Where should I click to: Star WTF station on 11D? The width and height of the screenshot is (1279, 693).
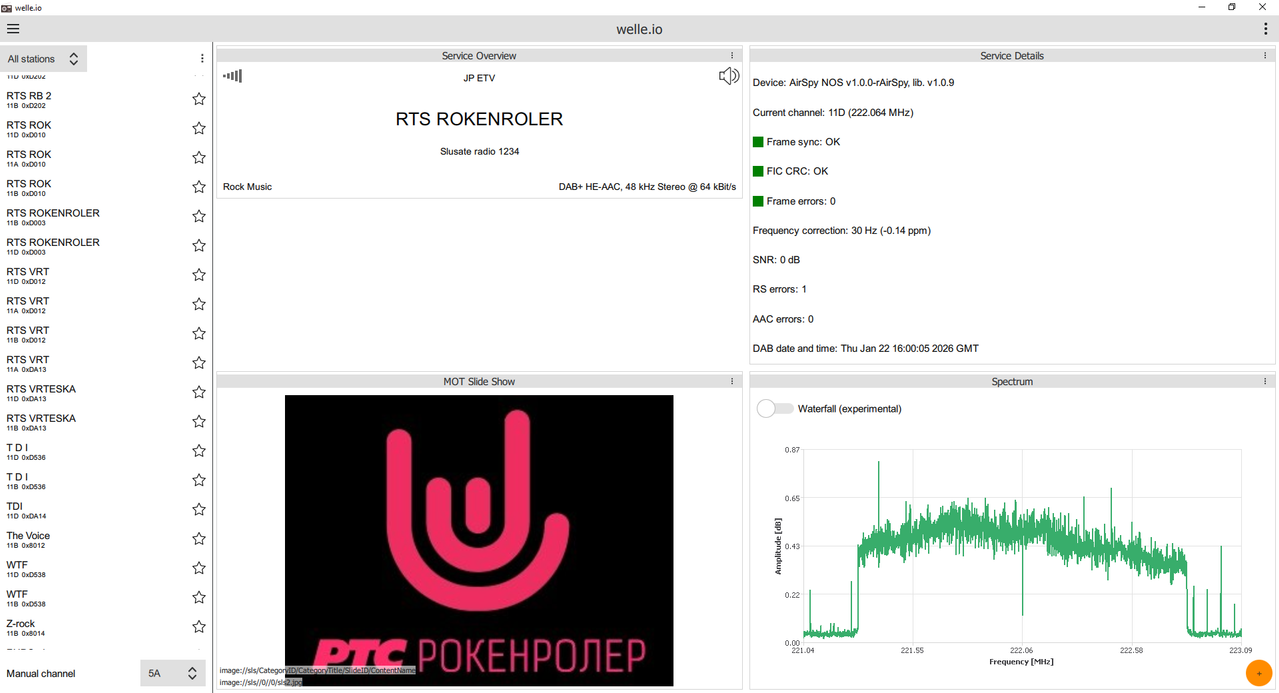[199, 568]
